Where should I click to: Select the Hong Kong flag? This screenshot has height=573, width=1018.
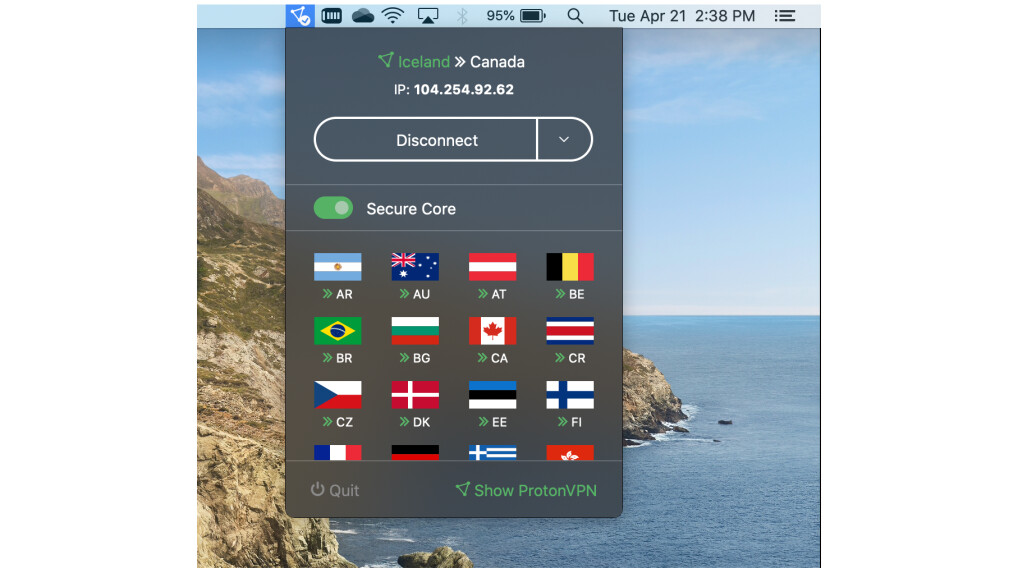click(570, 452)
